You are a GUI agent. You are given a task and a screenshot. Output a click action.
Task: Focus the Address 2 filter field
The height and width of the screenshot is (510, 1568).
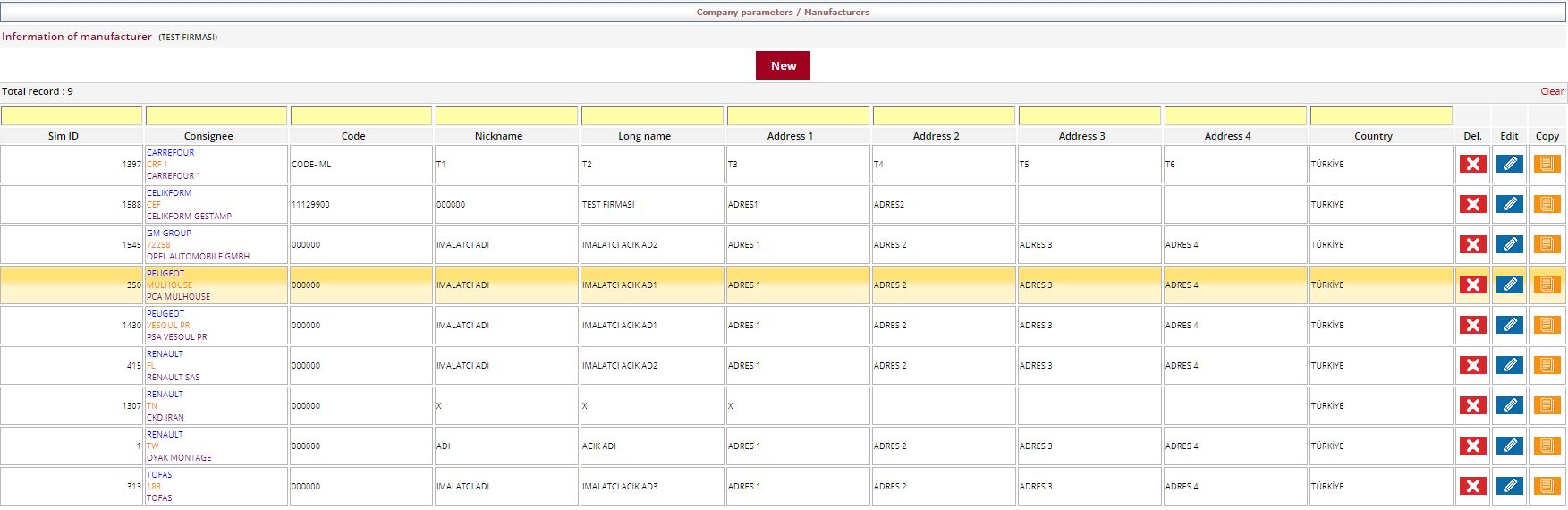944,116
